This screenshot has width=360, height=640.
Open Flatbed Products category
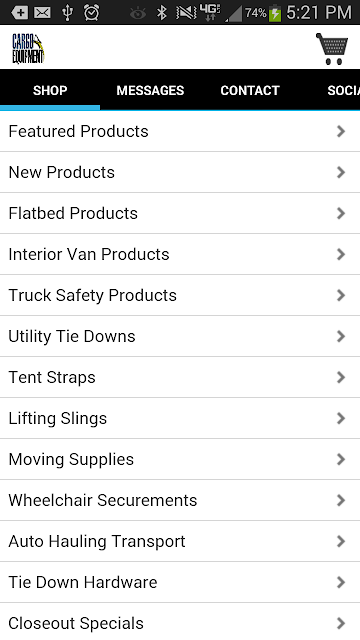[180, 213]
